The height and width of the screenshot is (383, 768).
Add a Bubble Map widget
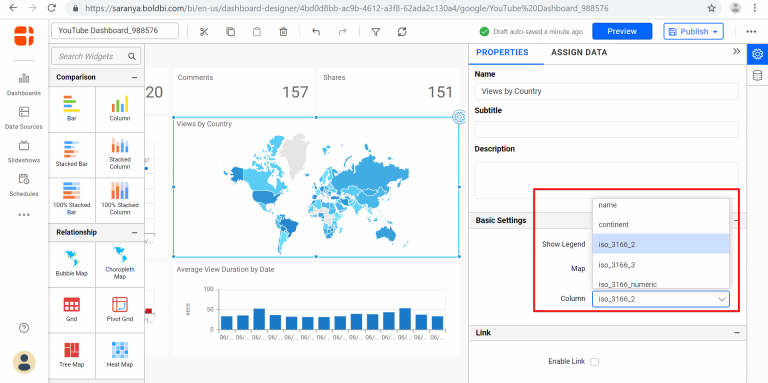click(72, 264)
